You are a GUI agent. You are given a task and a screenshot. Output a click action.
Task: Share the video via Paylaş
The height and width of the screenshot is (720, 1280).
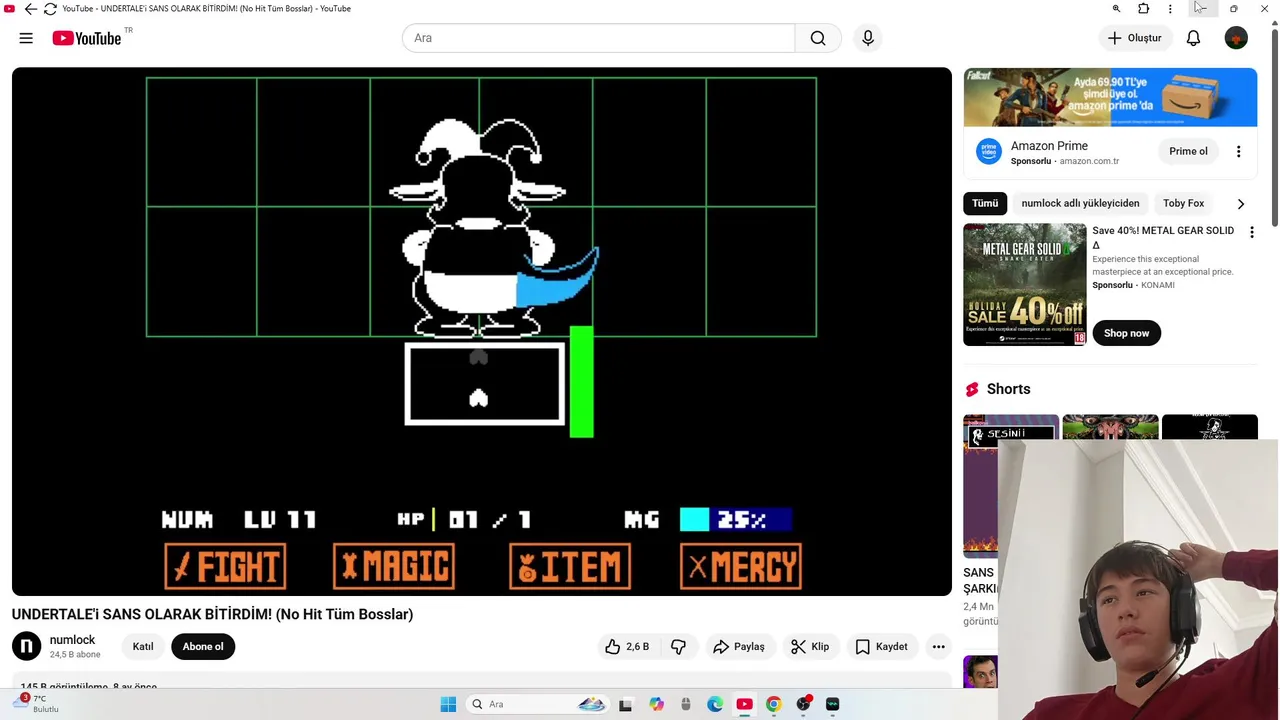click(x=738, y=647)
